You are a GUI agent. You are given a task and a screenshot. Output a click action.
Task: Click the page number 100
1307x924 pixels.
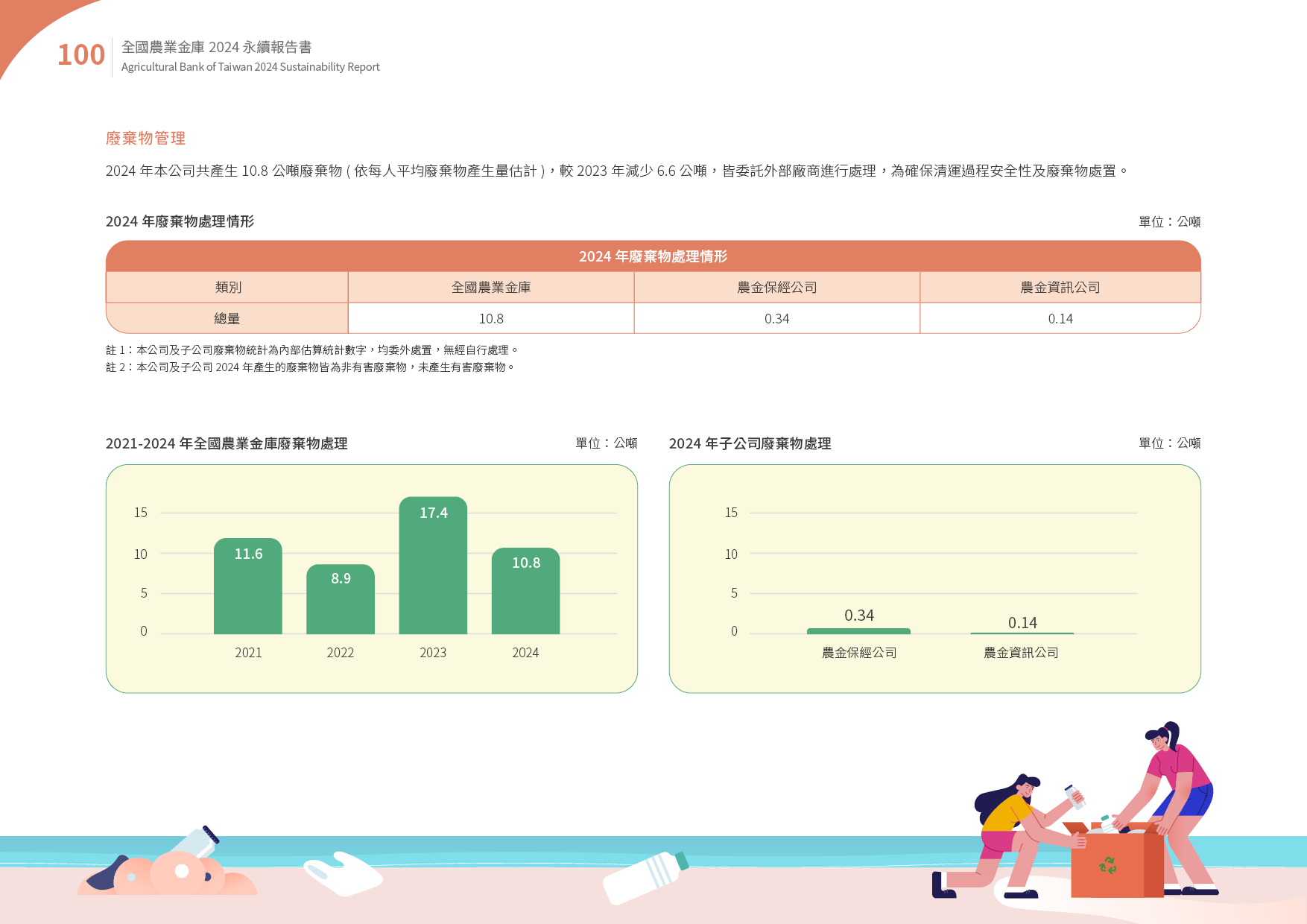[81, 55]
